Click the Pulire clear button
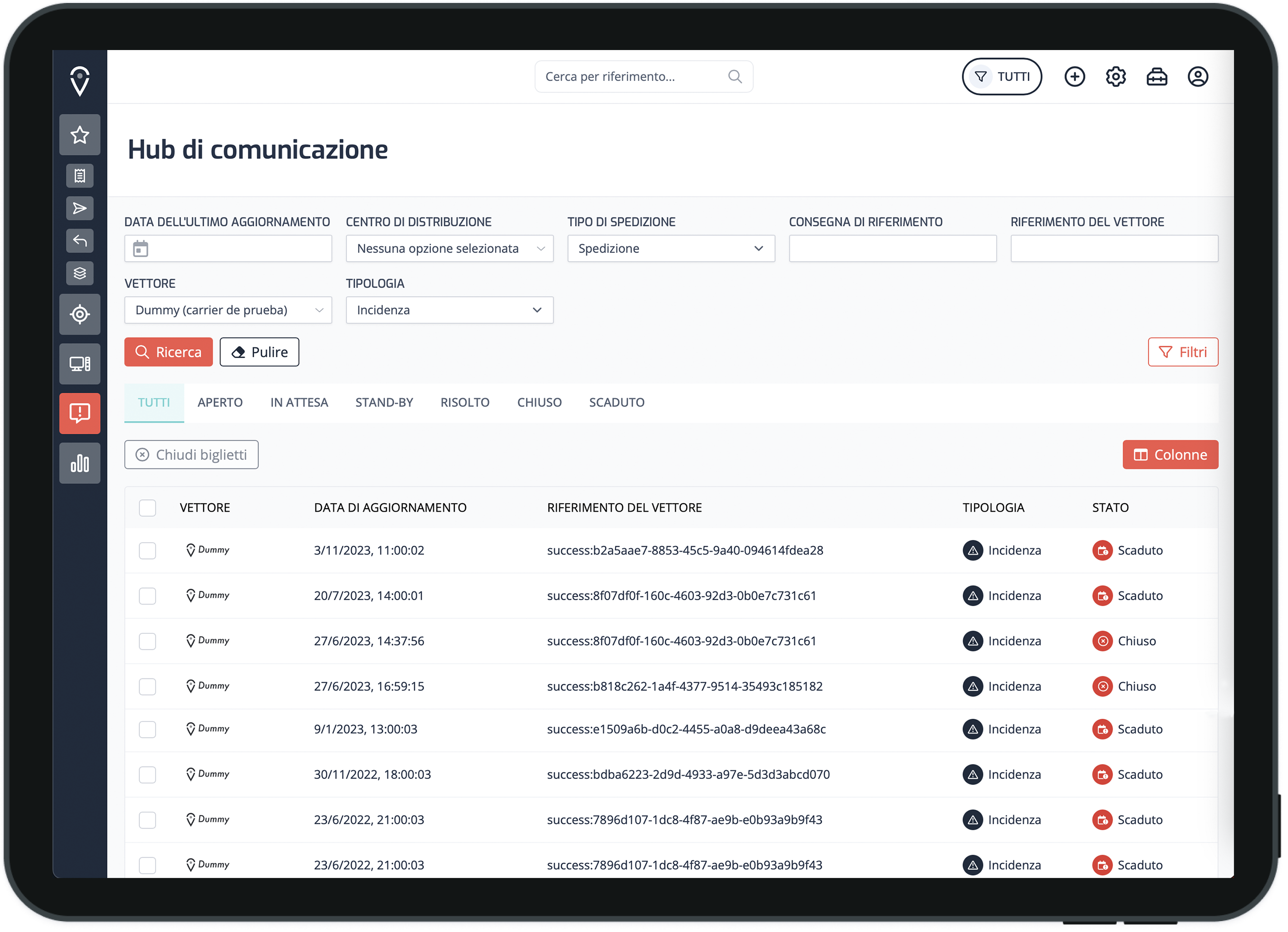 (260, 353)
